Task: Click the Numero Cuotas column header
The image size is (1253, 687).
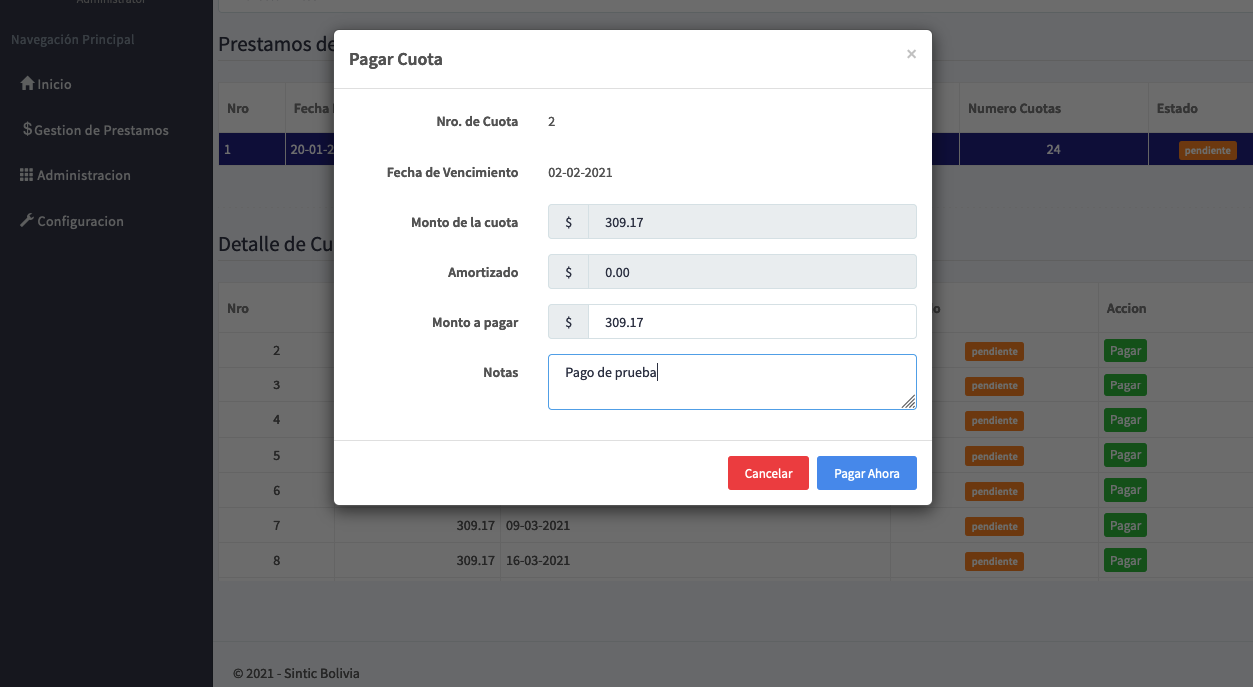Action: click(x=1014, y=108)
